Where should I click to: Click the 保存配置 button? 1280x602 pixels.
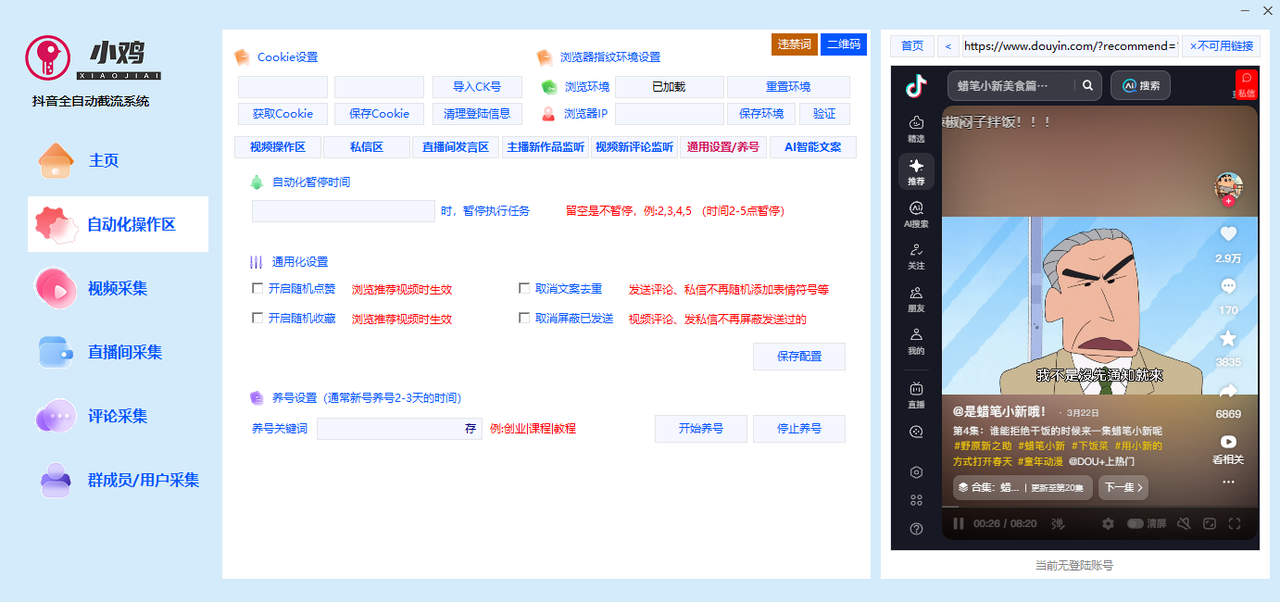pos(799,356)
